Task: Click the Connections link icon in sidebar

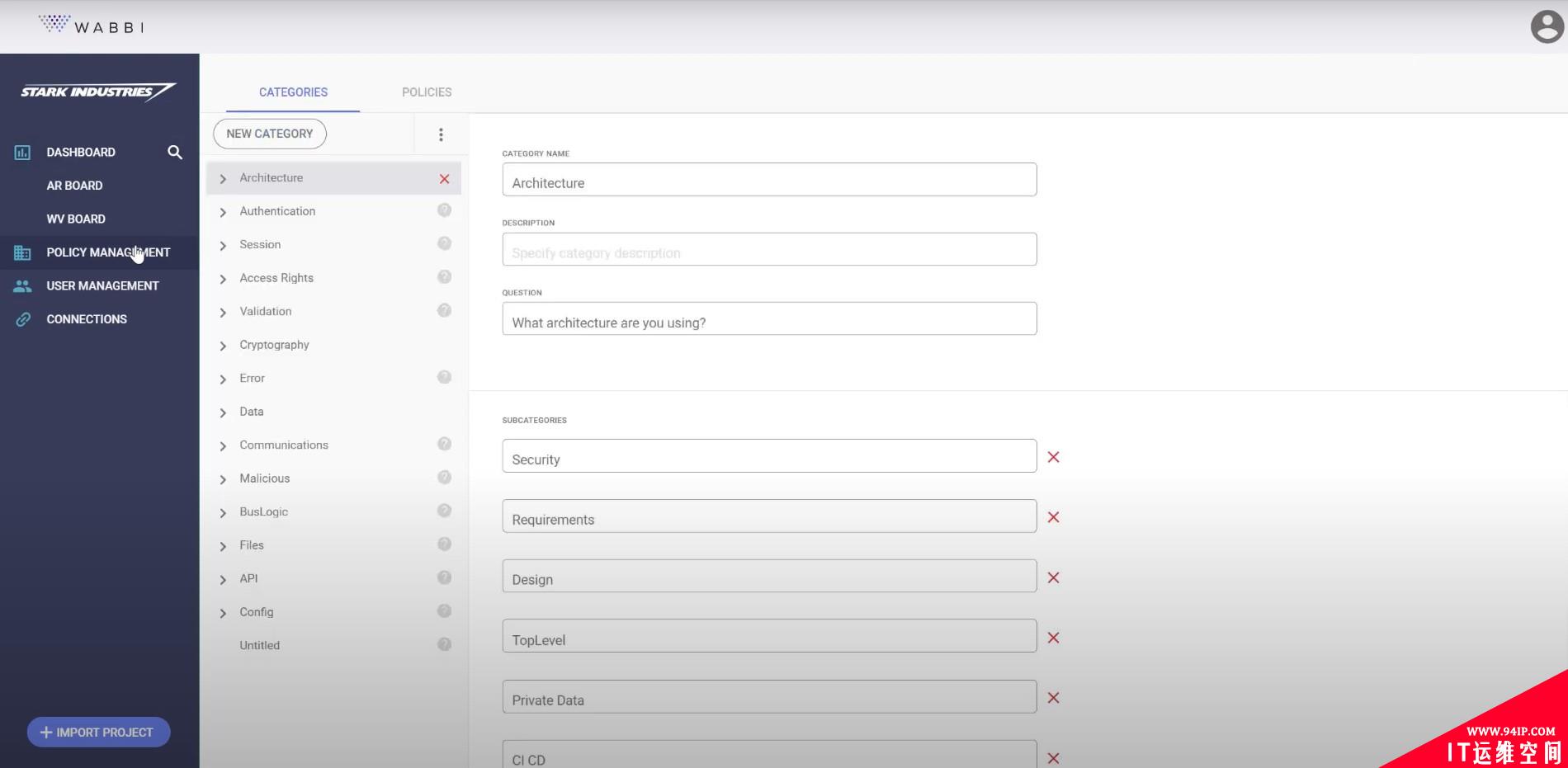Action: pyautogui.click(x=23, y=319)
